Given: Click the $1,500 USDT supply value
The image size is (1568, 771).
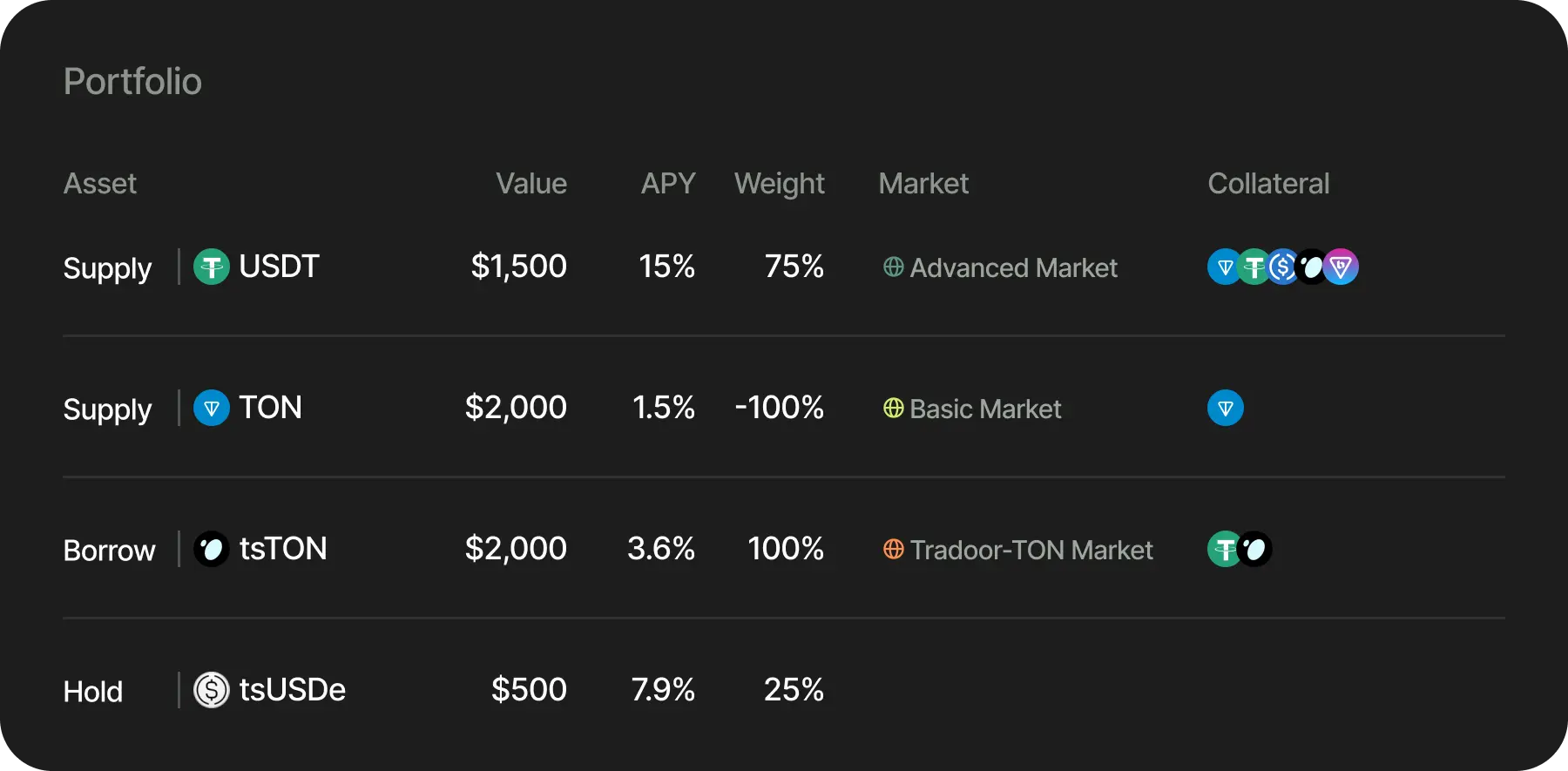Looking at the screenshot, I should point(518,267).
